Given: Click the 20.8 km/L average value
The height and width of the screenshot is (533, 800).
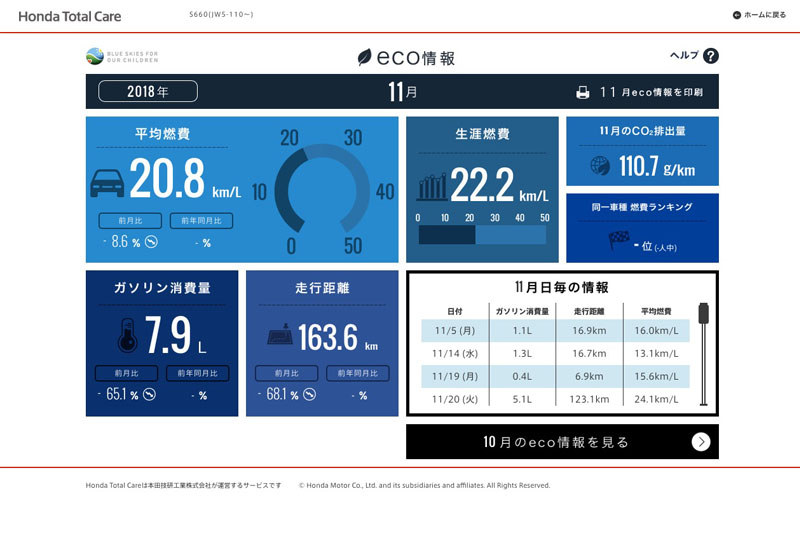Looking at the screenshot, I should pyautogui.click(x=185, y=178).
